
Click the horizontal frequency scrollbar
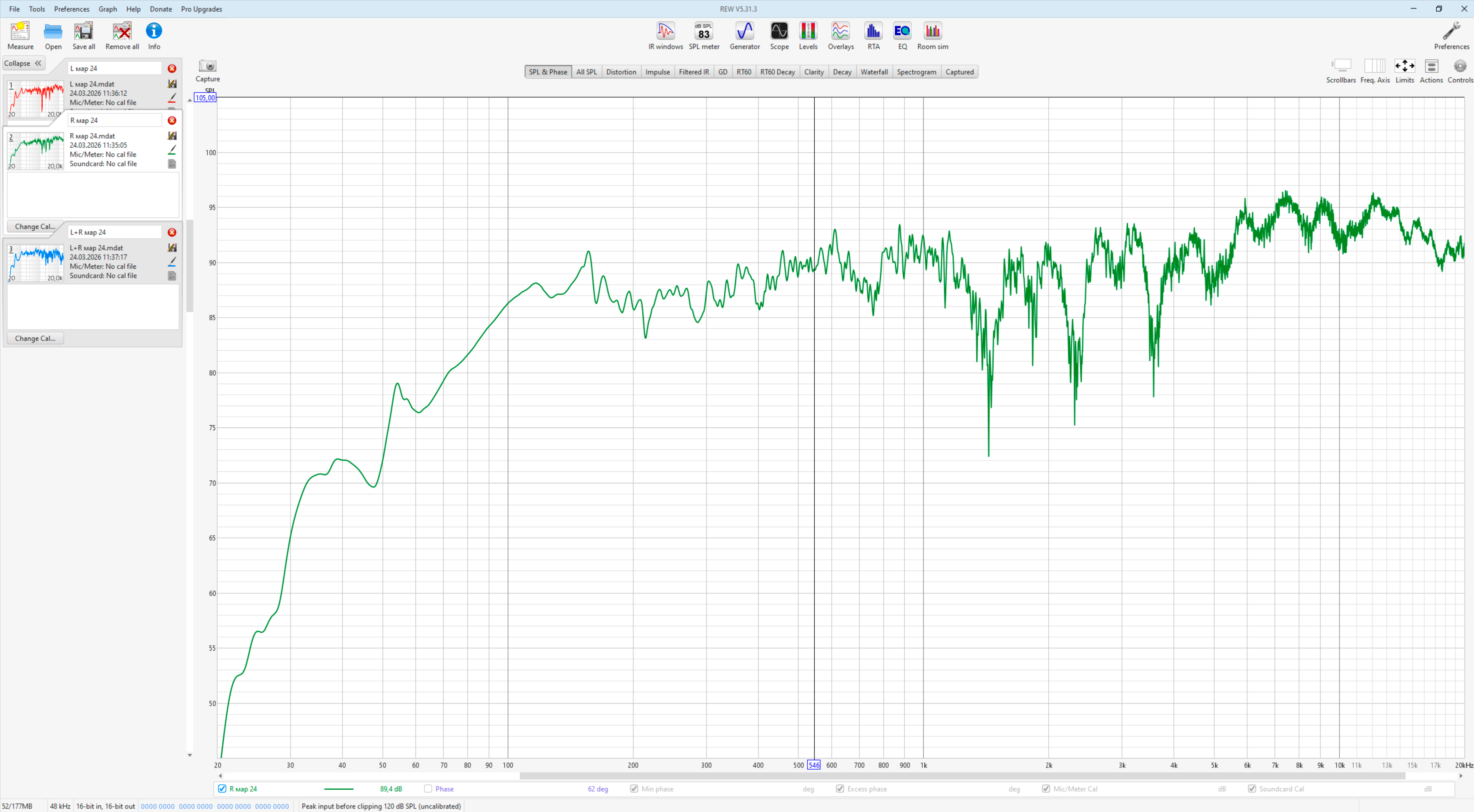click(x=961, y=776)
